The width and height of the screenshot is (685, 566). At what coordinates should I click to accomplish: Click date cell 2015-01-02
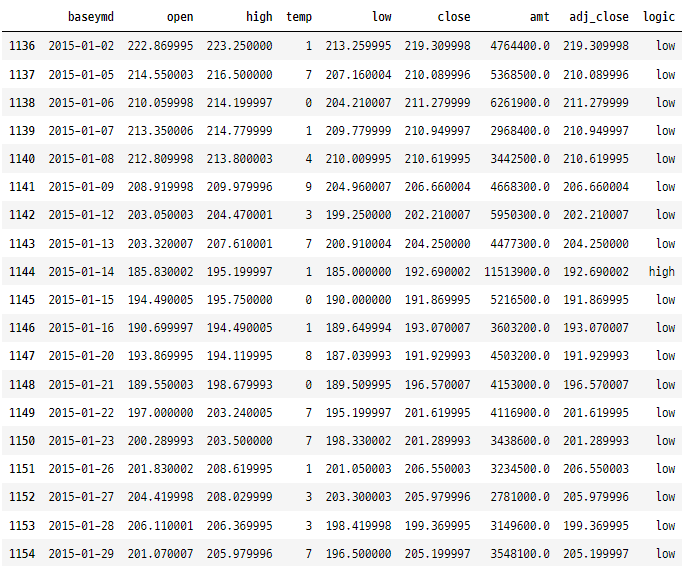[x=81, y=45]
